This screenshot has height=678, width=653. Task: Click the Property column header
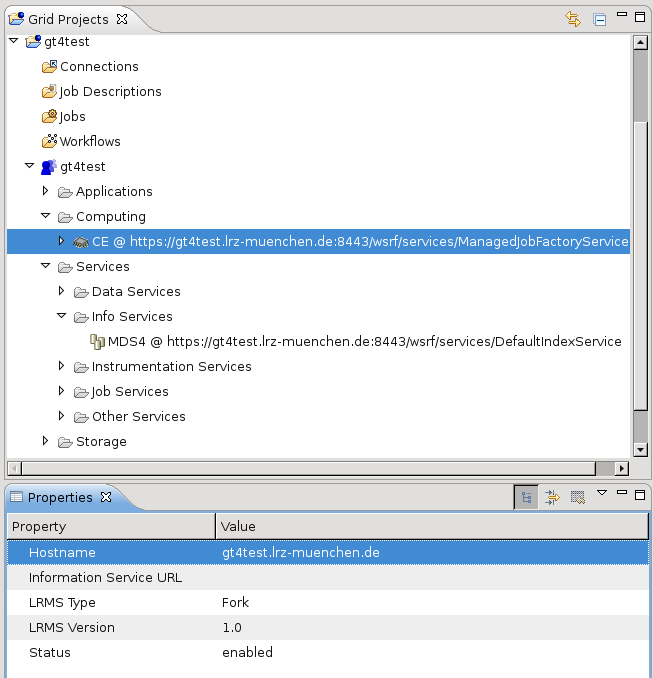pyautogui.click(x=111, y=526)
